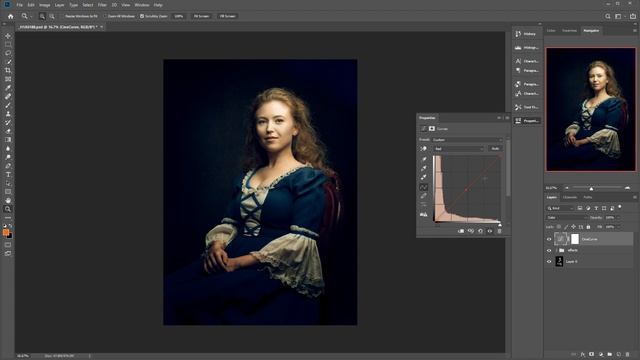Select the Gradient tool
This screenshot has height=360, width=640.
tap(8, 140)
